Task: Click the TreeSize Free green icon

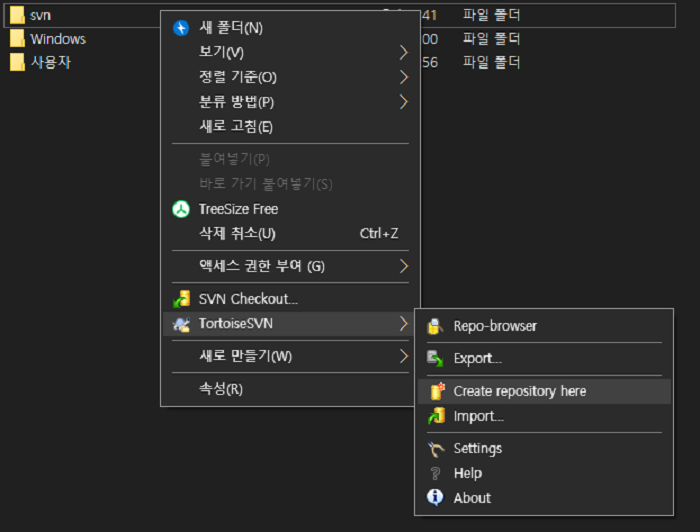Action: click(x=181, y=209)
